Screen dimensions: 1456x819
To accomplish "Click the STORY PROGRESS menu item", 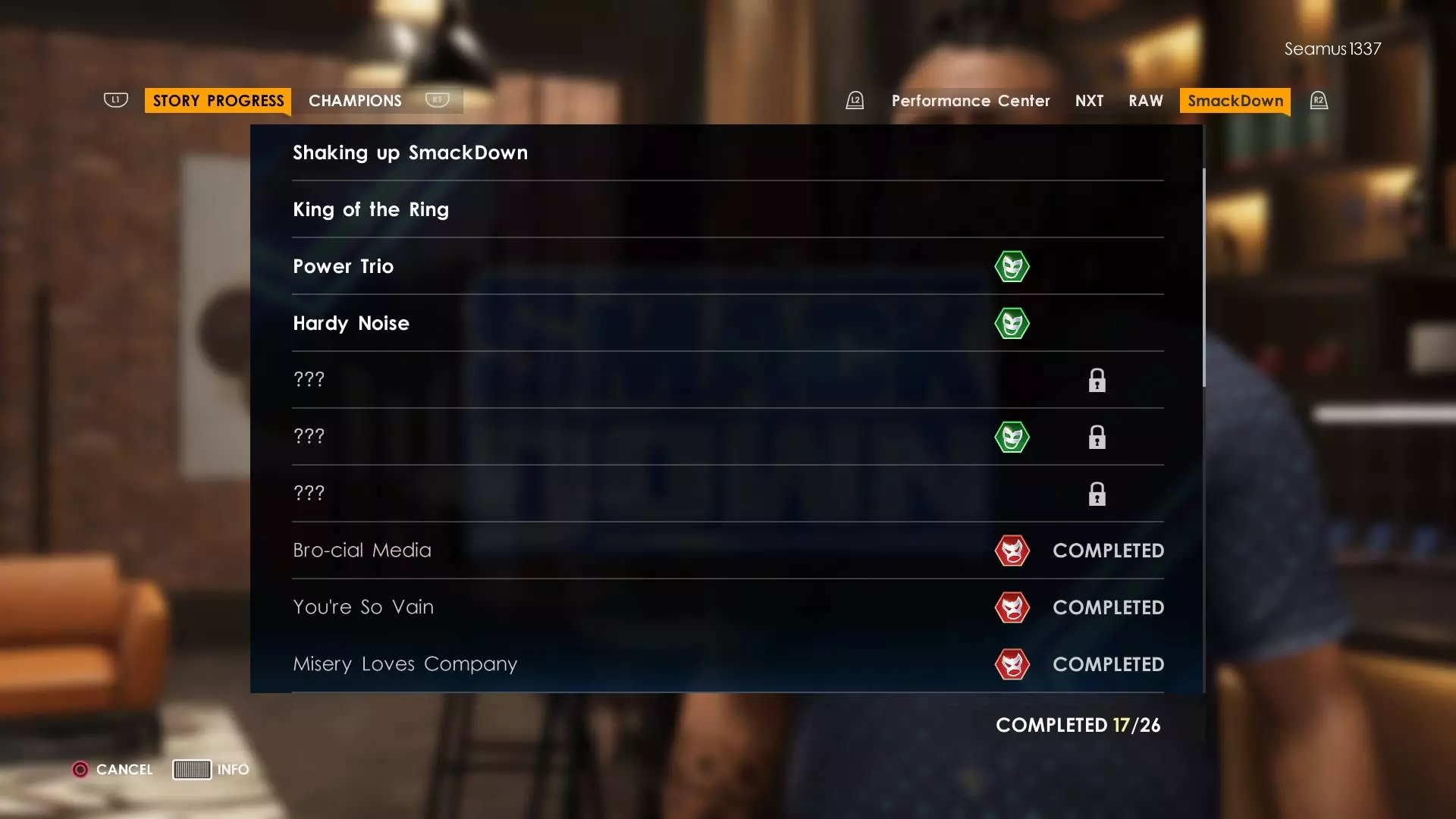I will [218, 100].
